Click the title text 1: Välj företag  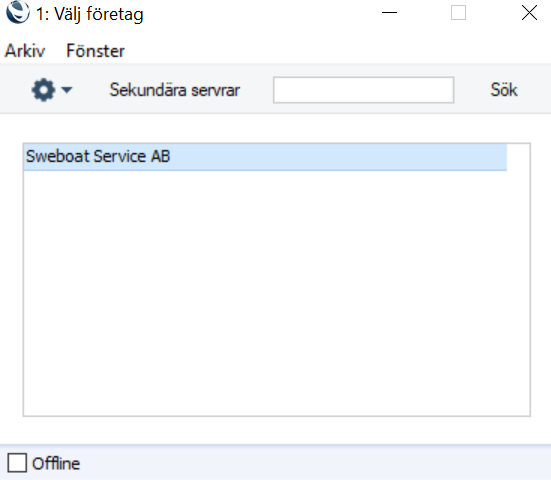(x=90, y=14)
